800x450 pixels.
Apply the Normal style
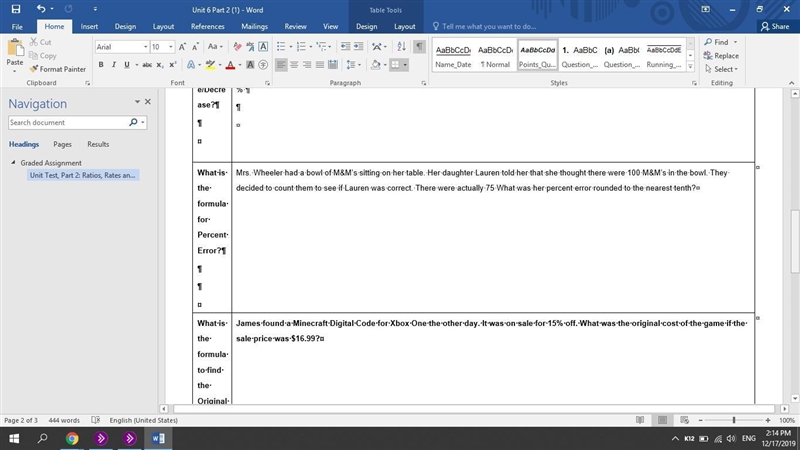495,55
